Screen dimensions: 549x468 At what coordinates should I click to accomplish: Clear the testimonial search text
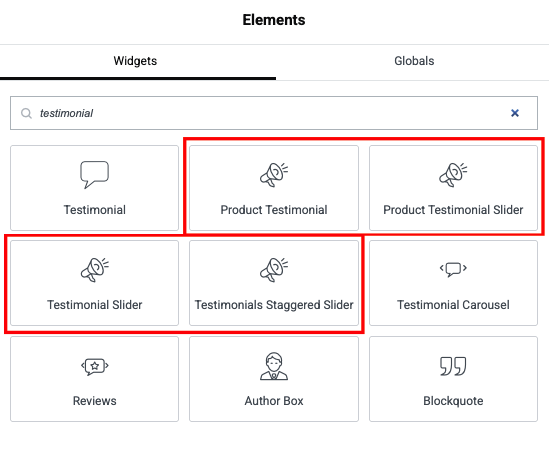pyautogui.click(x=515, y=113)
